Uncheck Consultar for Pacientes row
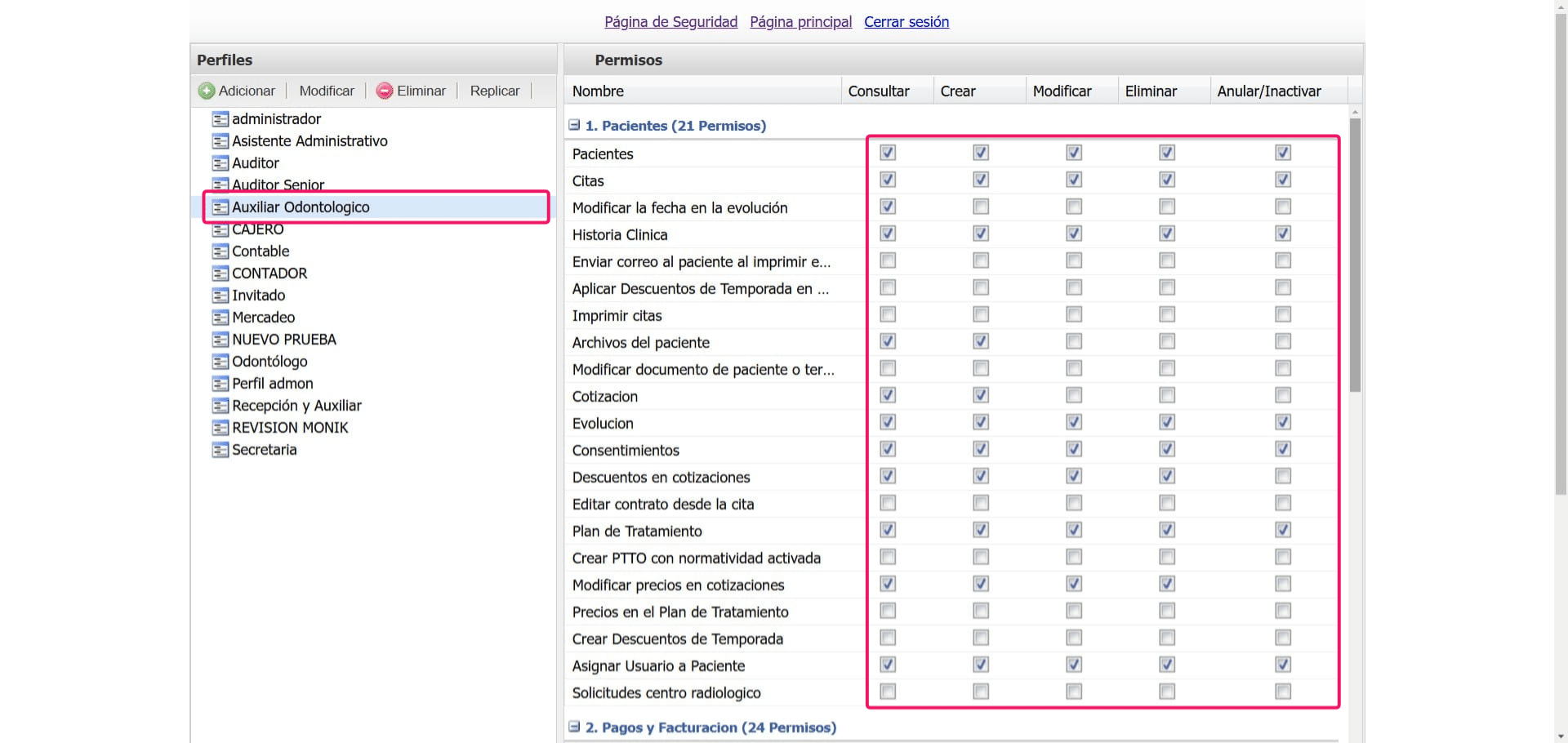Screen dimensions: 1568x743 pos(888,153)
